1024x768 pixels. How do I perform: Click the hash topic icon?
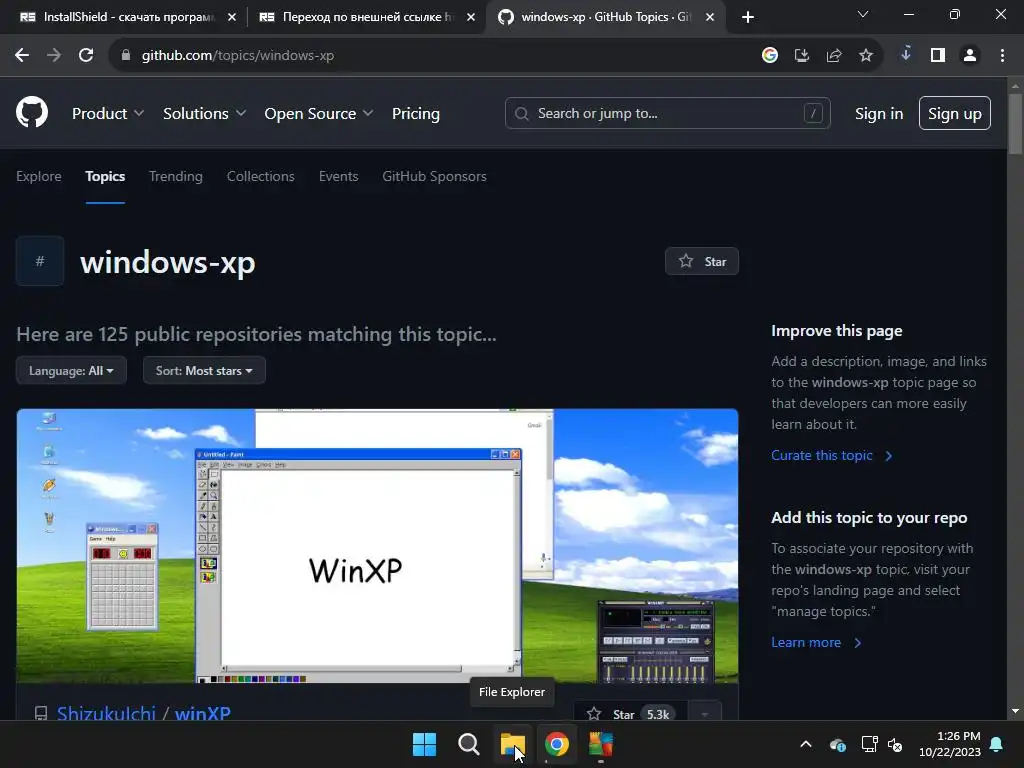40,261
